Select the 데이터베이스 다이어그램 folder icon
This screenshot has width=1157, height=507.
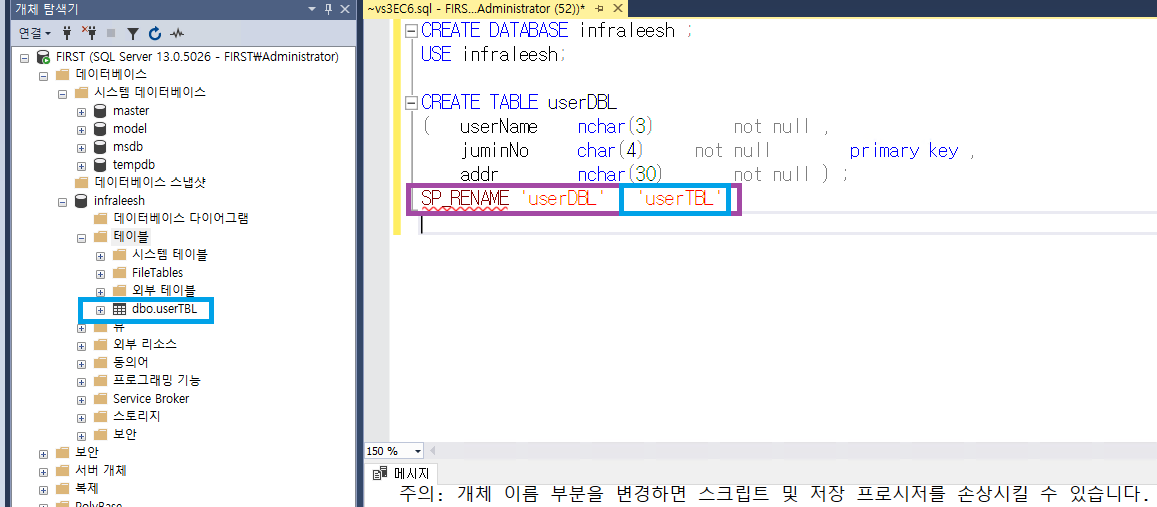100,218
